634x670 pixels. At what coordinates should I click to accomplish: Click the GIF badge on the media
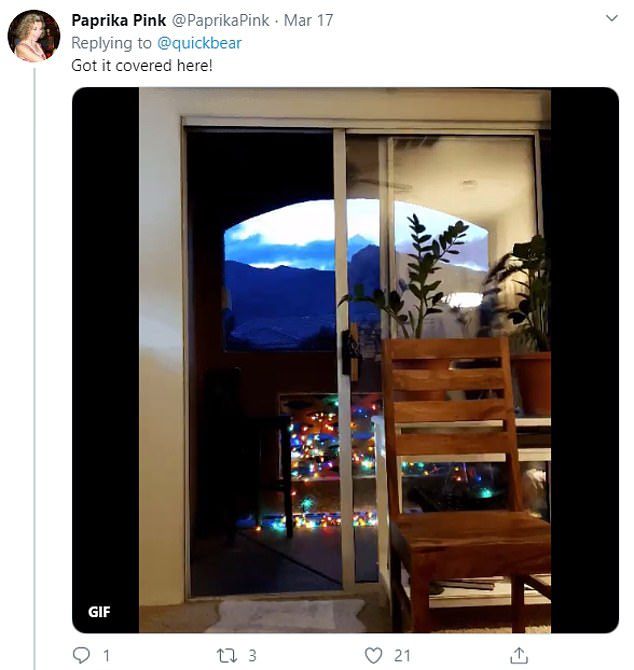coord(99,612)
